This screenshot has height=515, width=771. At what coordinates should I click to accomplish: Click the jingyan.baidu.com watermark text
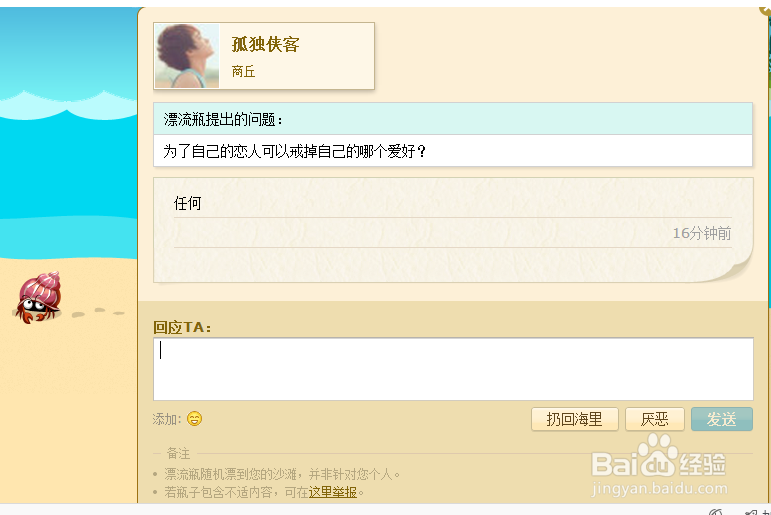659,488
